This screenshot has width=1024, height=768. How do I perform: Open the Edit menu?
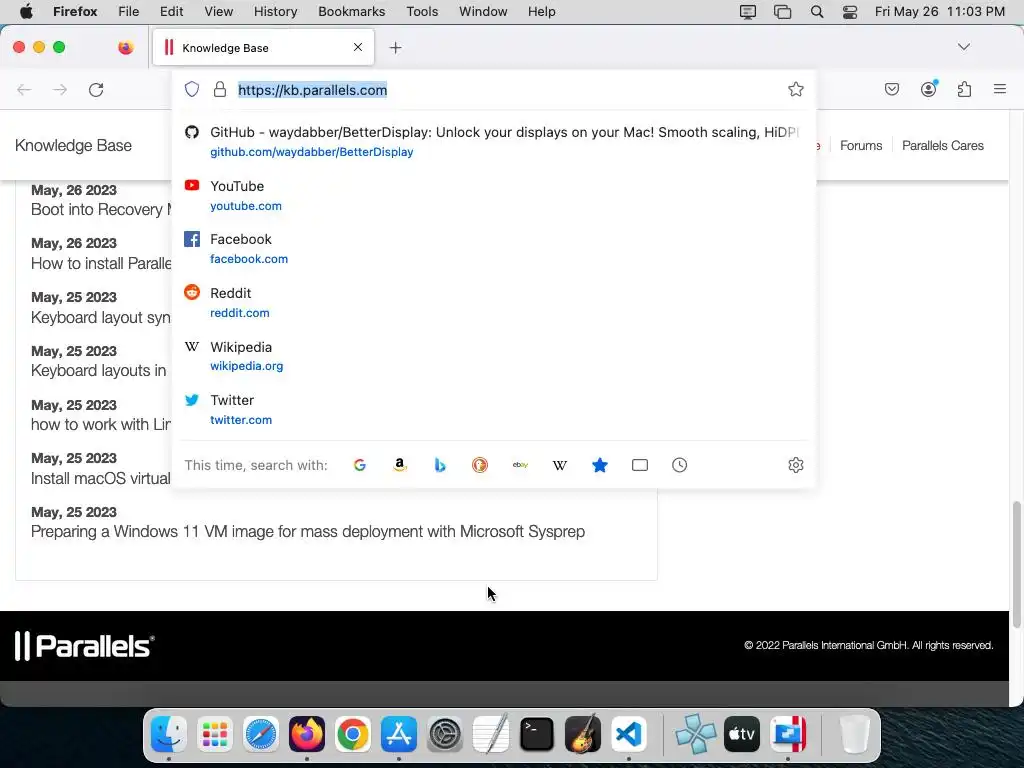click(x=171, y=12)
